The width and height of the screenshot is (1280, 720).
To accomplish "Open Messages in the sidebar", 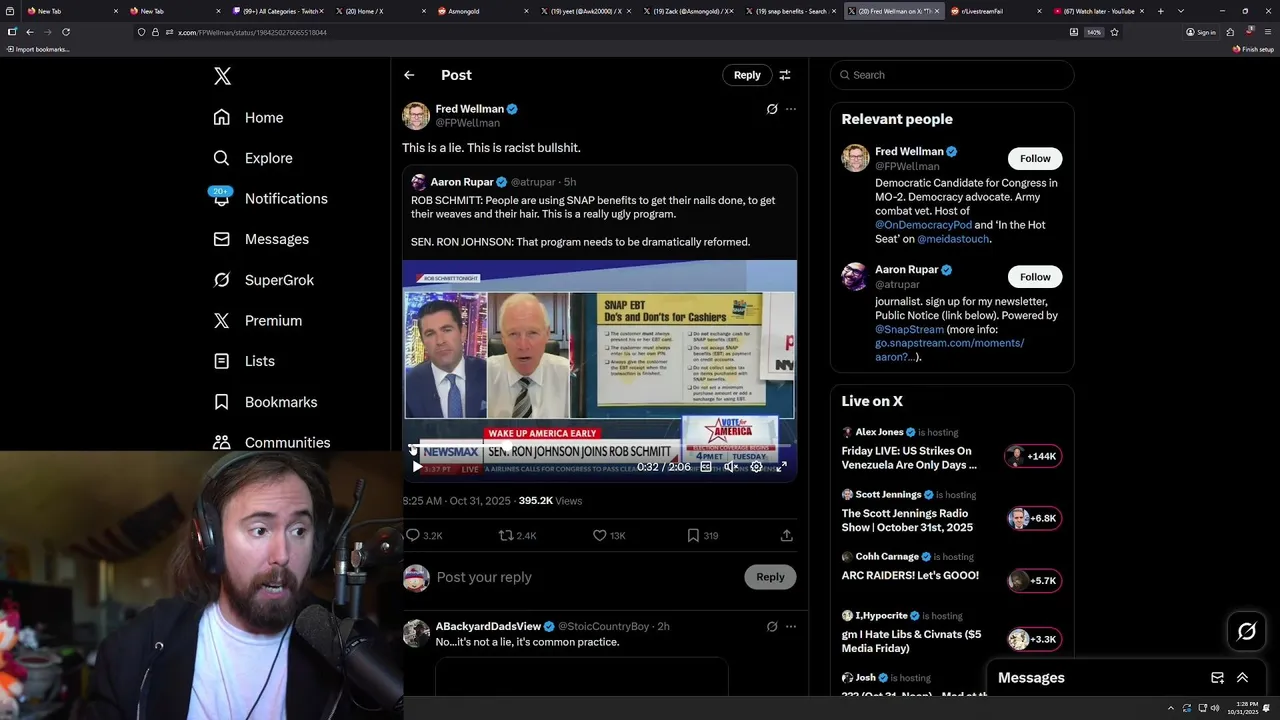I will (261, 239).
